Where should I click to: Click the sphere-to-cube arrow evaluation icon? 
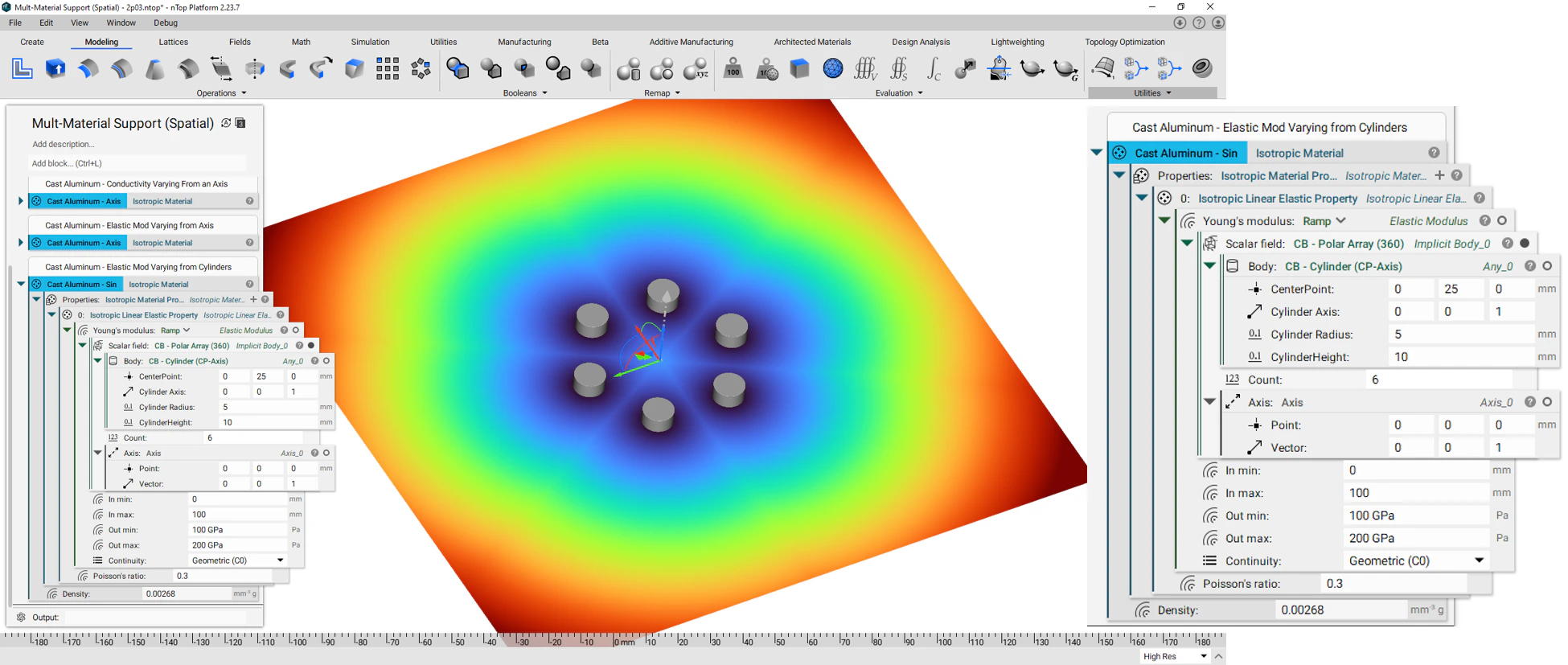[966, 69]
